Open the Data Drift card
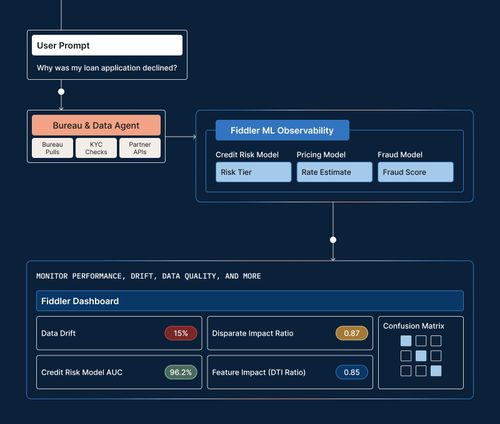500x424 pixels. (x=119, y=333)
